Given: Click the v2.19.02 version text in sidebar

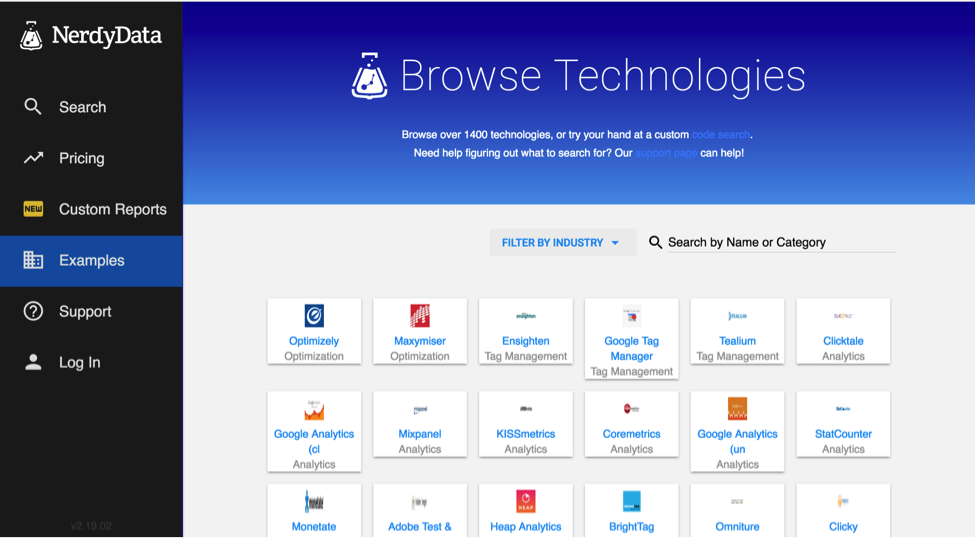Looking at the screenshot, I should 91,526.
